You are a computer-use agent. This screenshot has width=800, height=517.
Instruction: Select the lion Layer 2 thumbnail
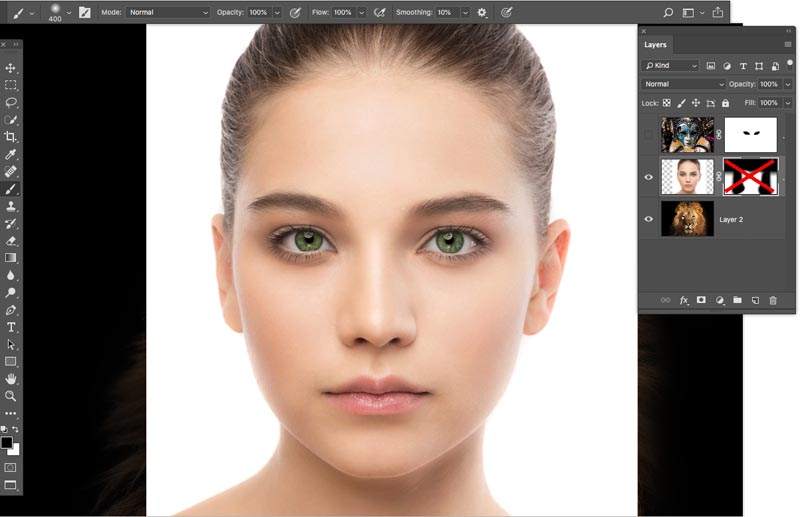point(687,218)
